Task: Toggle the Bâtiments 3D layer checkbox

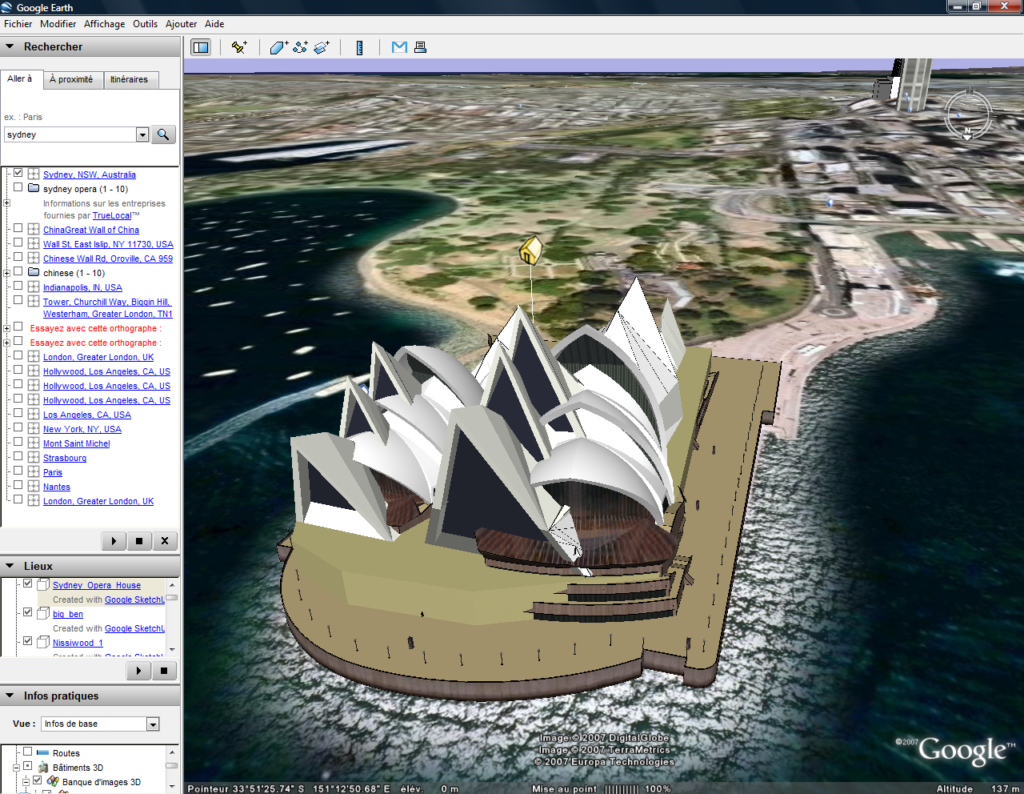Action: [x=27, y=767]
